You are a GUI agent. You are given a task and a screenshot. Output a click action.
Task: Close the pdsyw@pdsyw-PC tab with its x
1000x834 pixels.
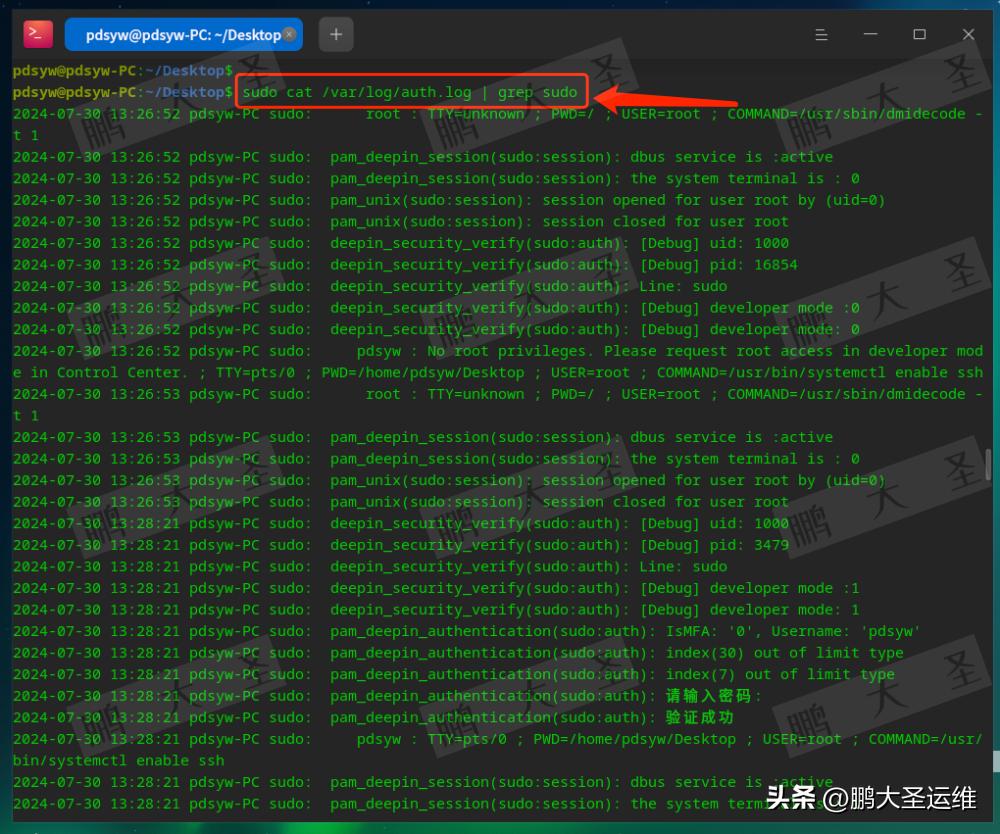tap(290, 34)
